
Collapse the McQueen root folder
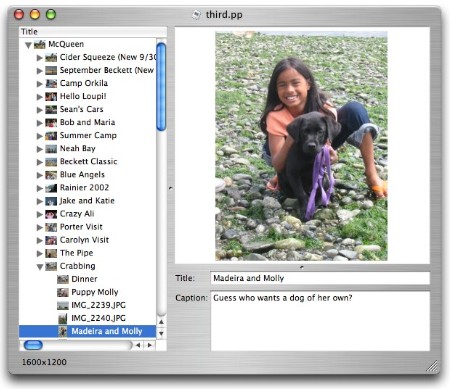[x=28, y=45]
